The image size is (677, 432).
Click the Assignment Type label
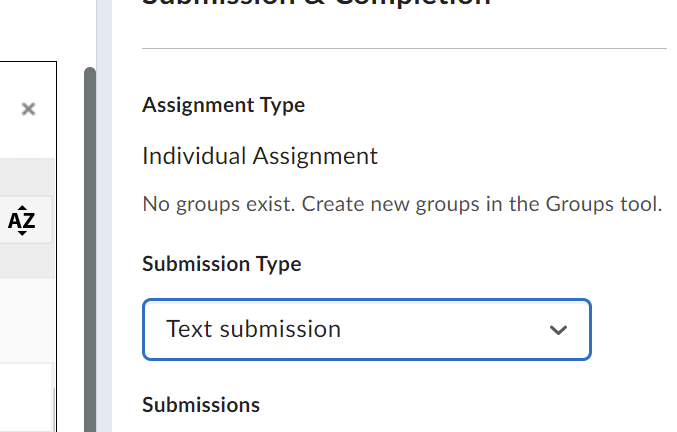pos(223,105)
